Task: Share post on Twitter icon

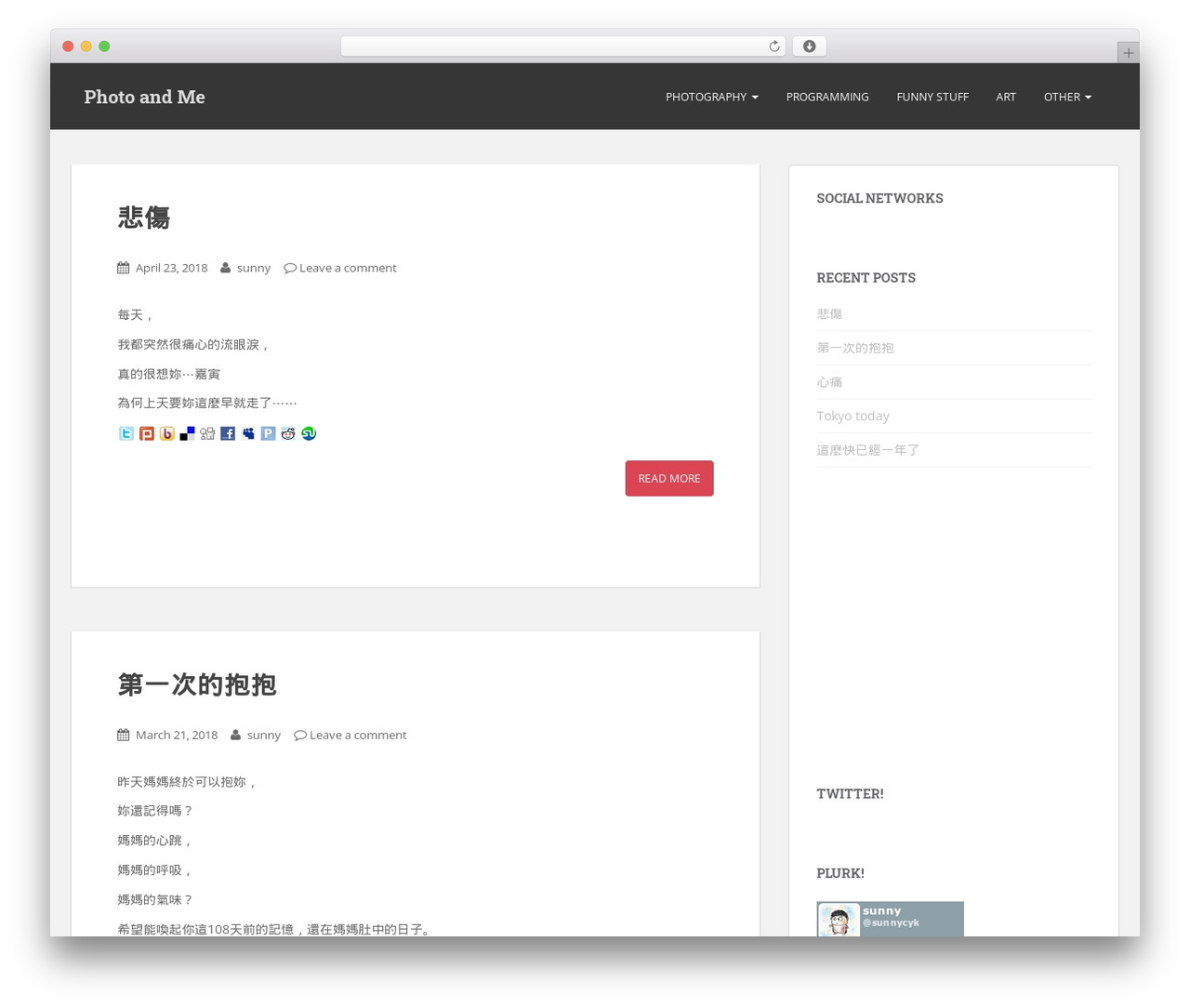Action: [126, 433]
